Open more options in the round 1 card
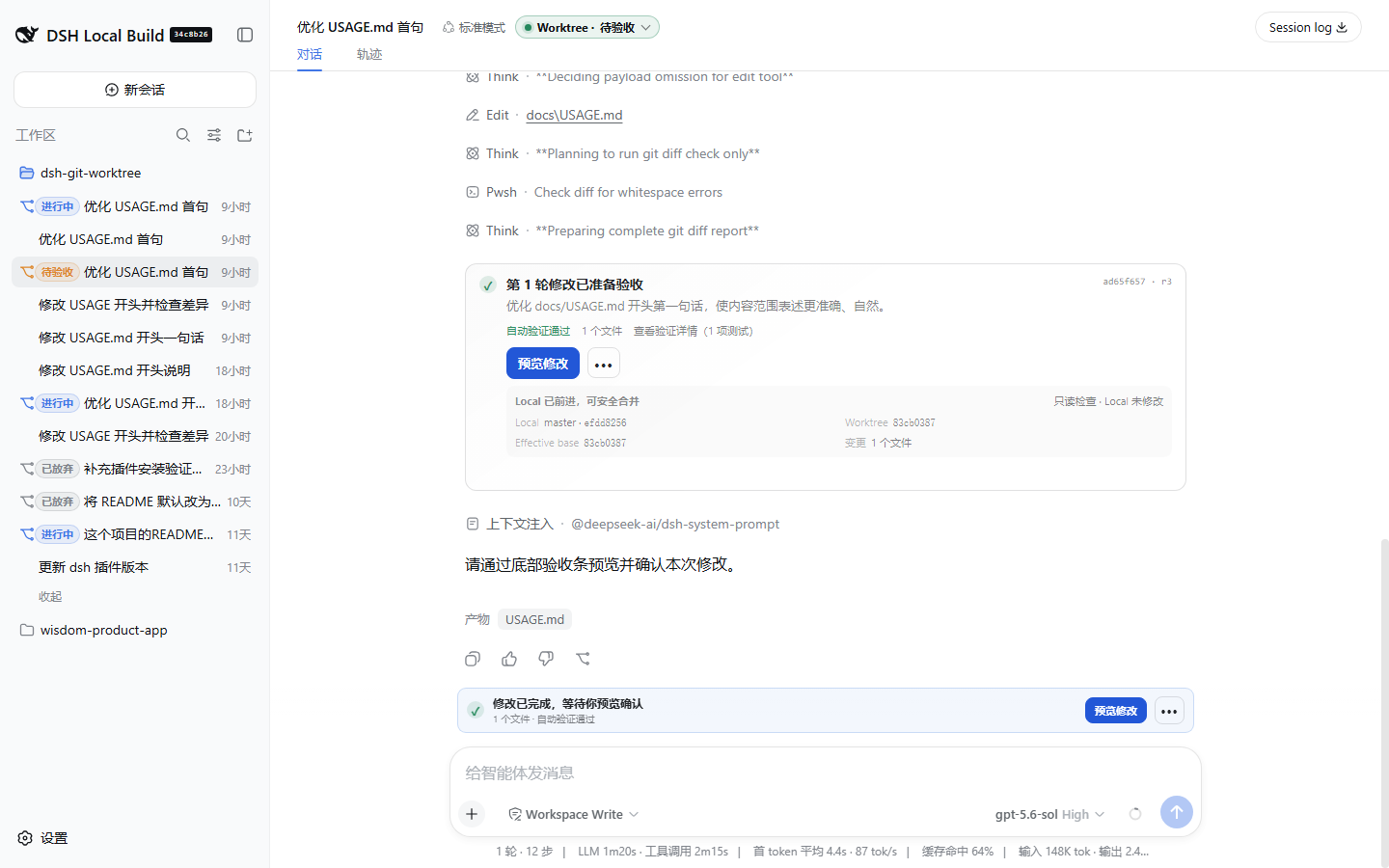The height and width of the screenshot is (868, 1389). coord(604,364)
